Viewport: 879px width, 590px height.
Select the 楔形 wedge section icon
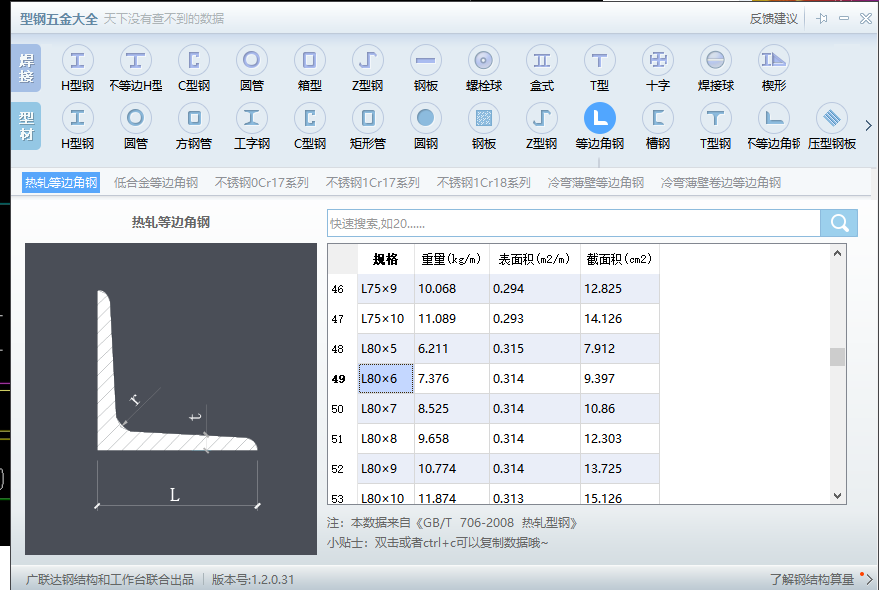point(774,61)
